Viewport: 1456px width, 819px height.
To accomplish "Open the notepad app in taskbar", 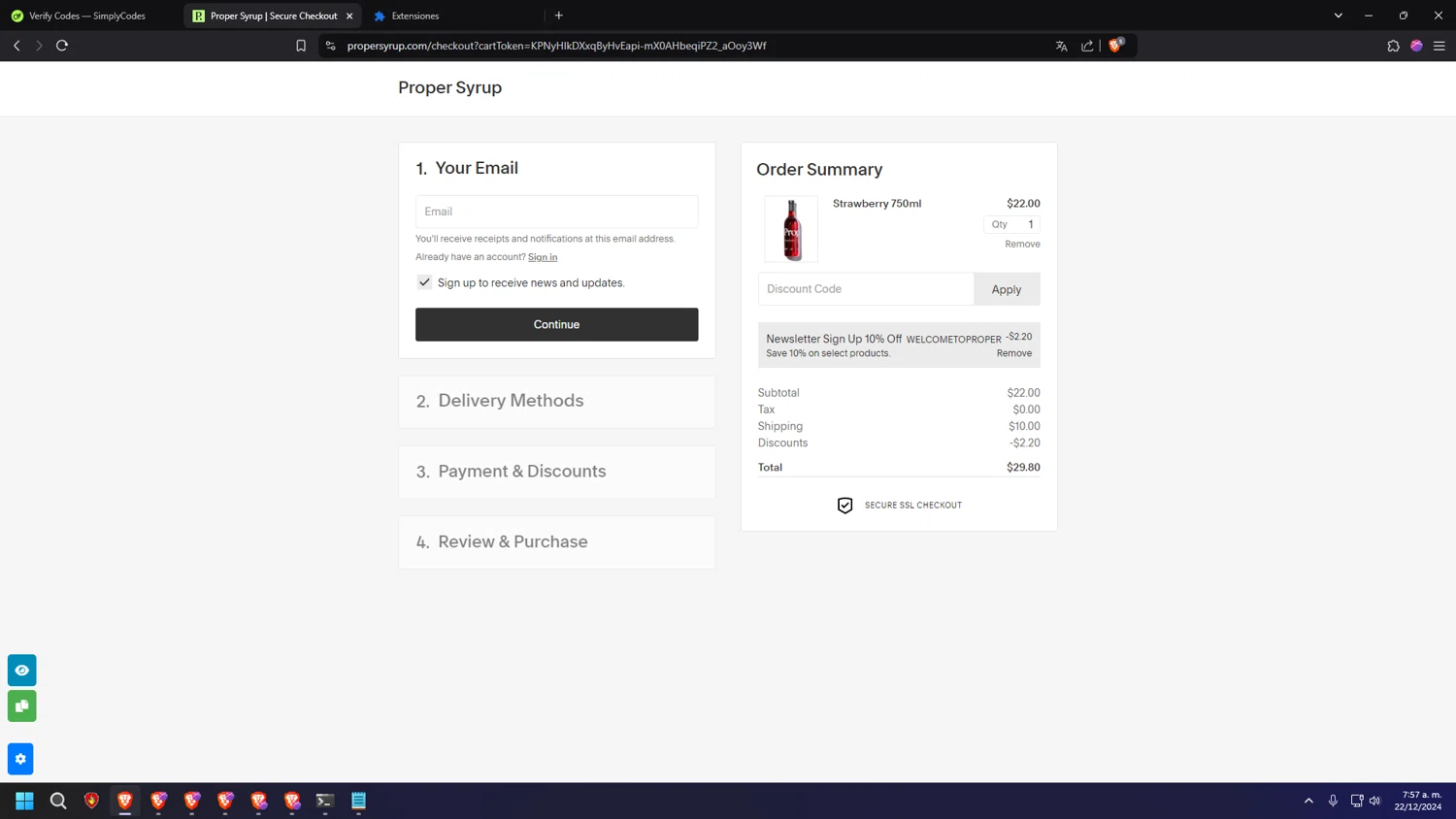I will [358, 801].
